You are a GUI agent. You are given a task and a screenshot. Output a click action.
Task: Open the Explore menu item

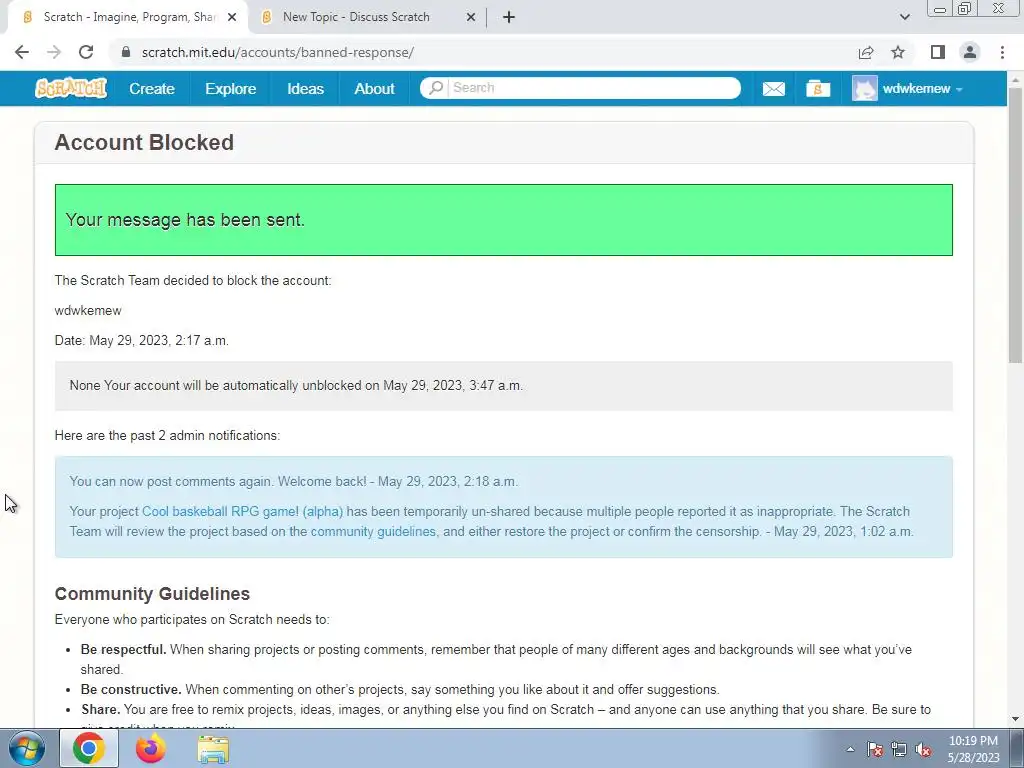click(231, 89)
